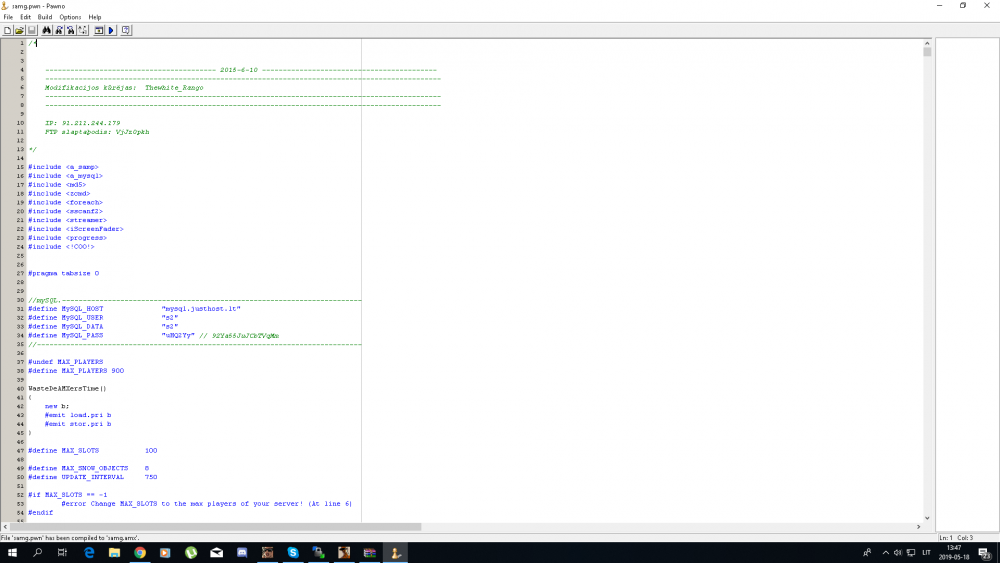Screen dimensions: 1000x563
Task: Open the Build menu
Action: [x=45, y=17]
